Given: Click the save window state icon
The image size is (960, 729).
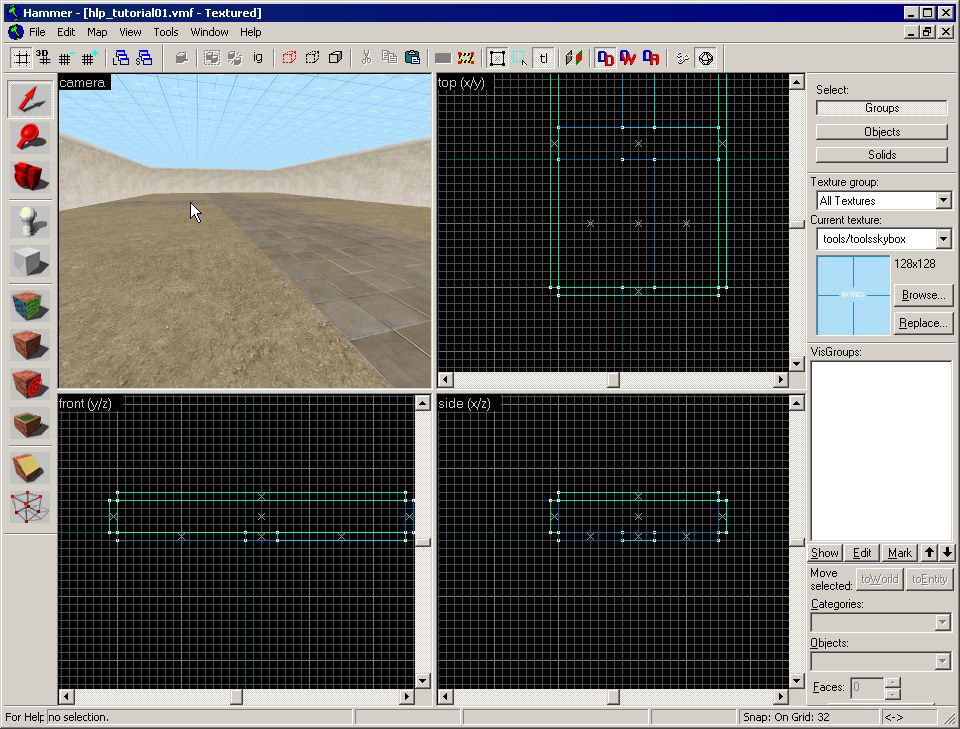Looking at the screenshot, I should 144,58.
